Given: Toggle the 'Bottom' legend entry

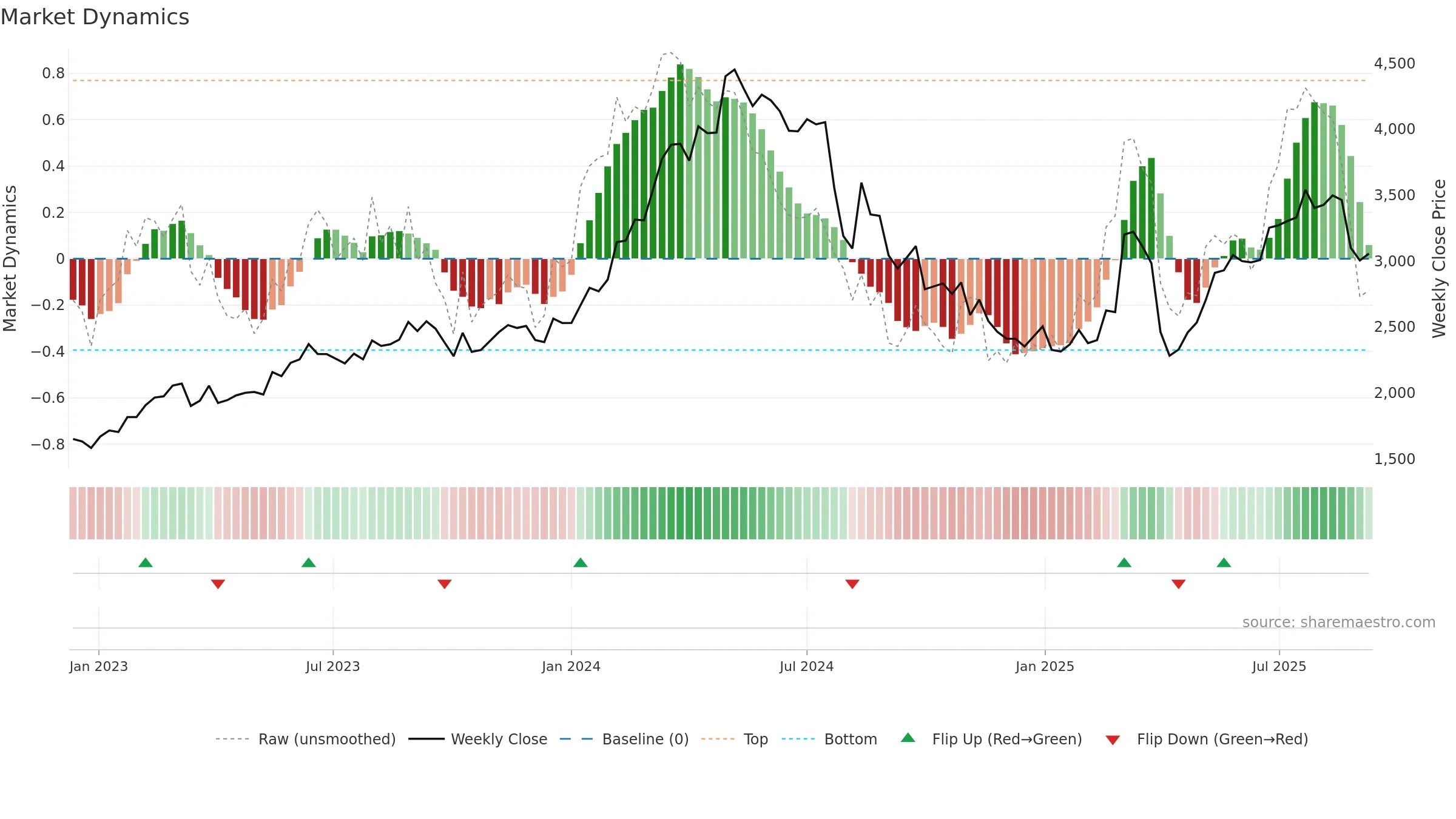Looking at the screenshot, I should tap(829, 739).
